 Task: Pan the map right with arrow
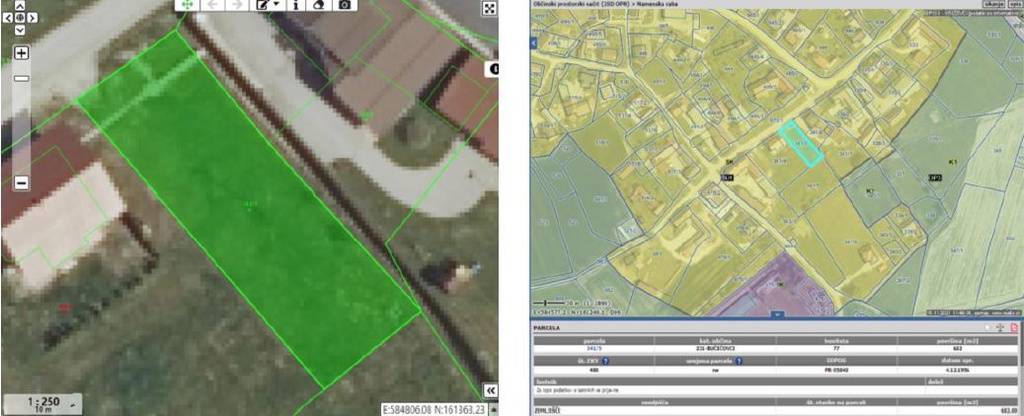click(x=33, y=18)
